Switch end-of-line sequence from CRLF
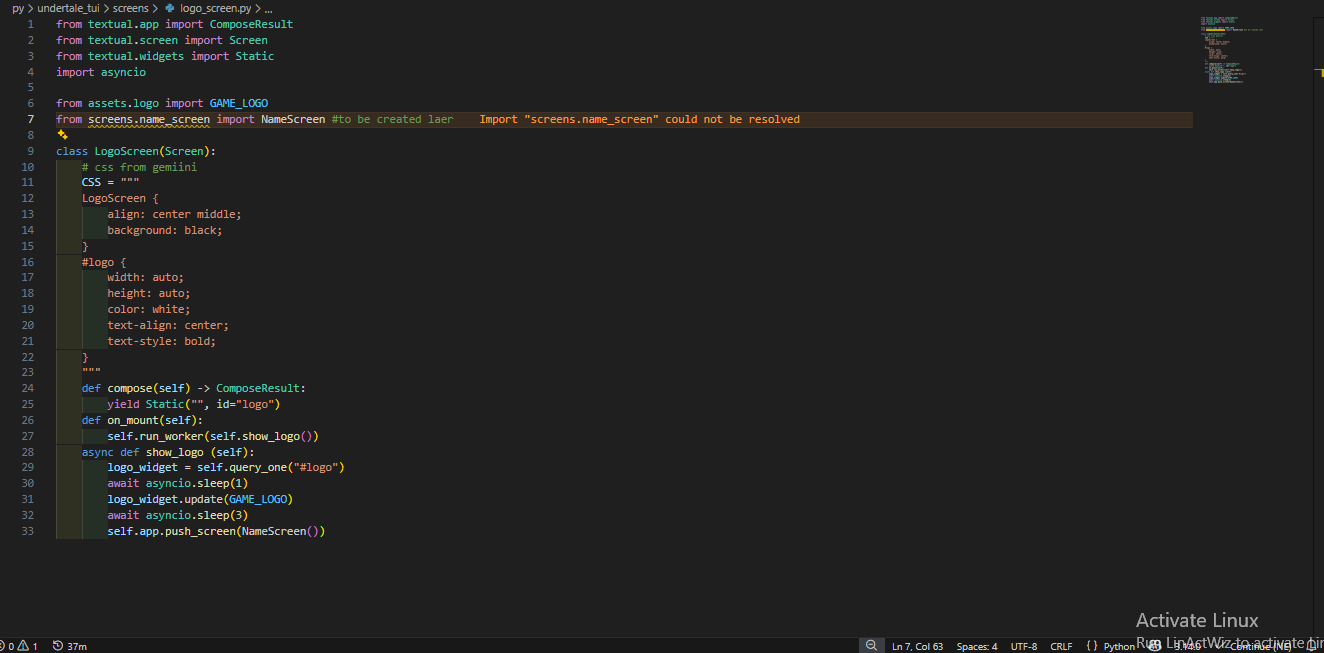 [x=1061, y=646]
